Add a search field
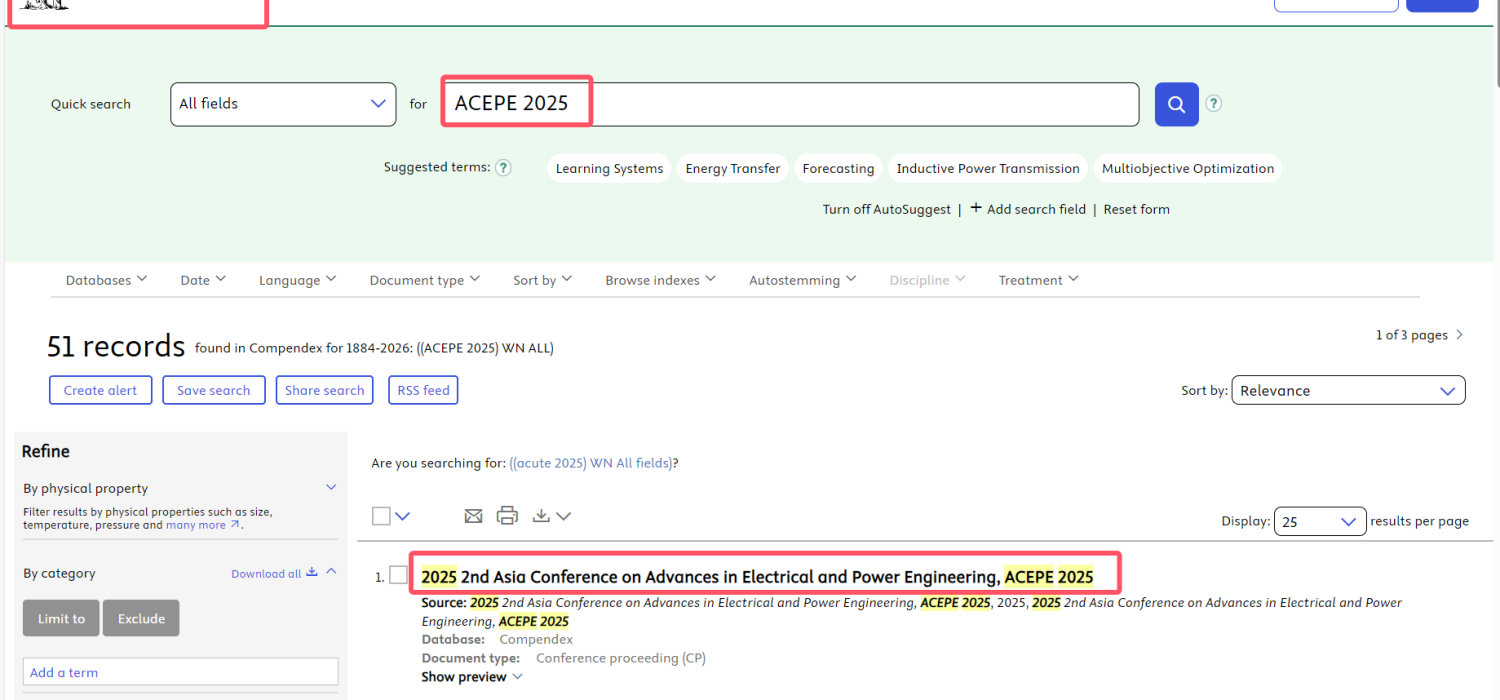 pyautogui.click(x=1028, y=209)
